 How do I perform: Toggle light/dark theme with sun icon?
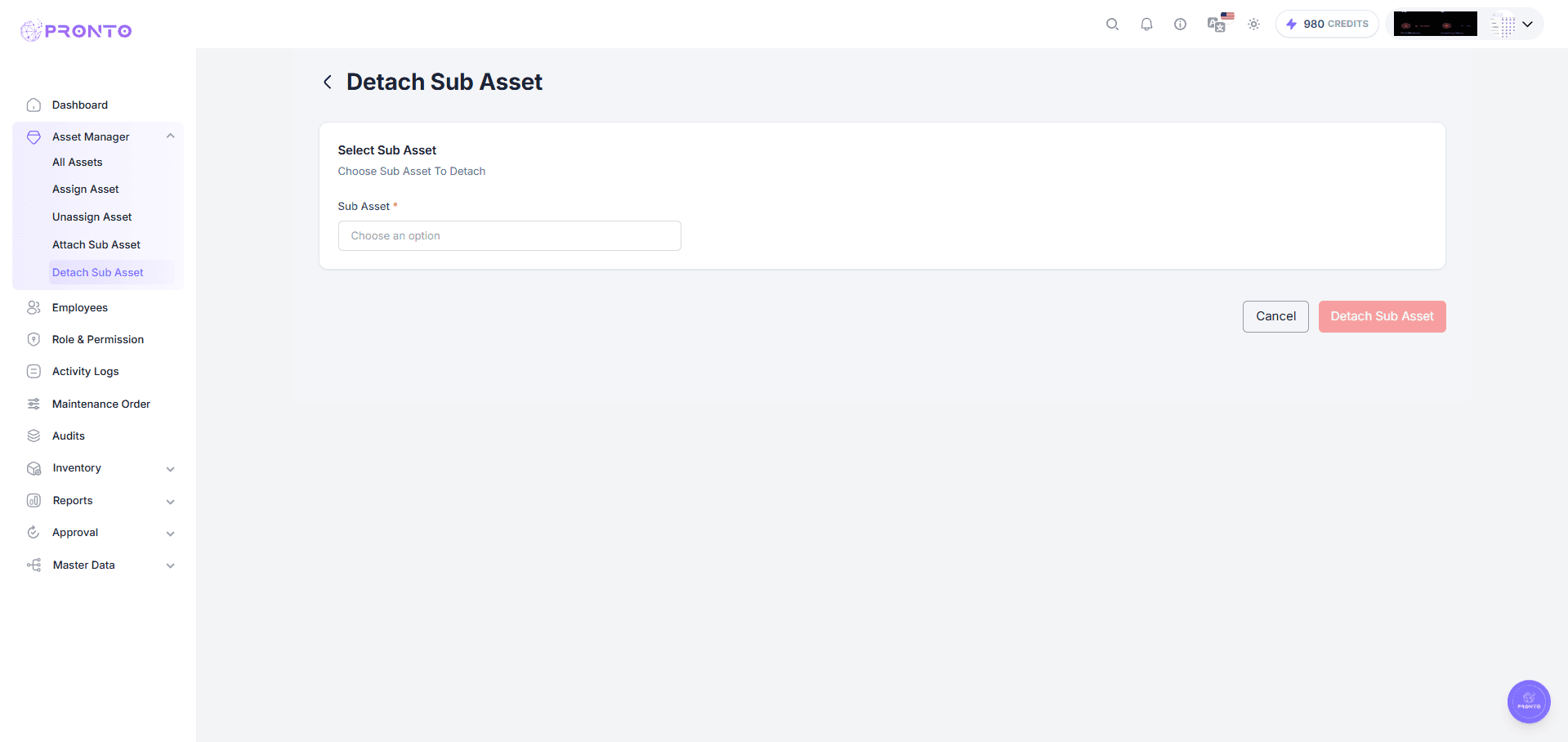pos(1253,25)
